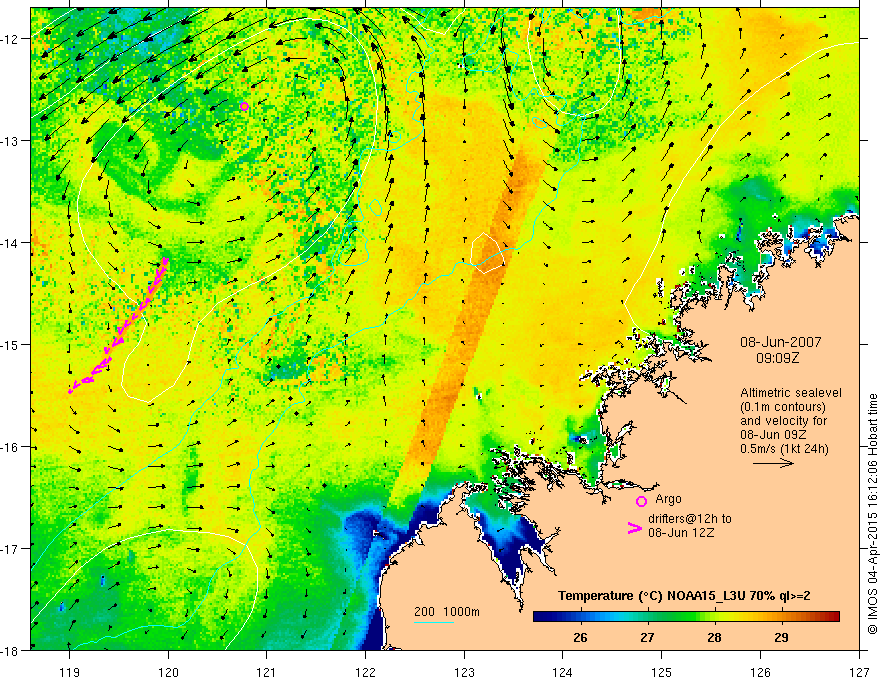Click the magenta drifter track trail
This screenshot has width=880, height=680.
point(118,325)
